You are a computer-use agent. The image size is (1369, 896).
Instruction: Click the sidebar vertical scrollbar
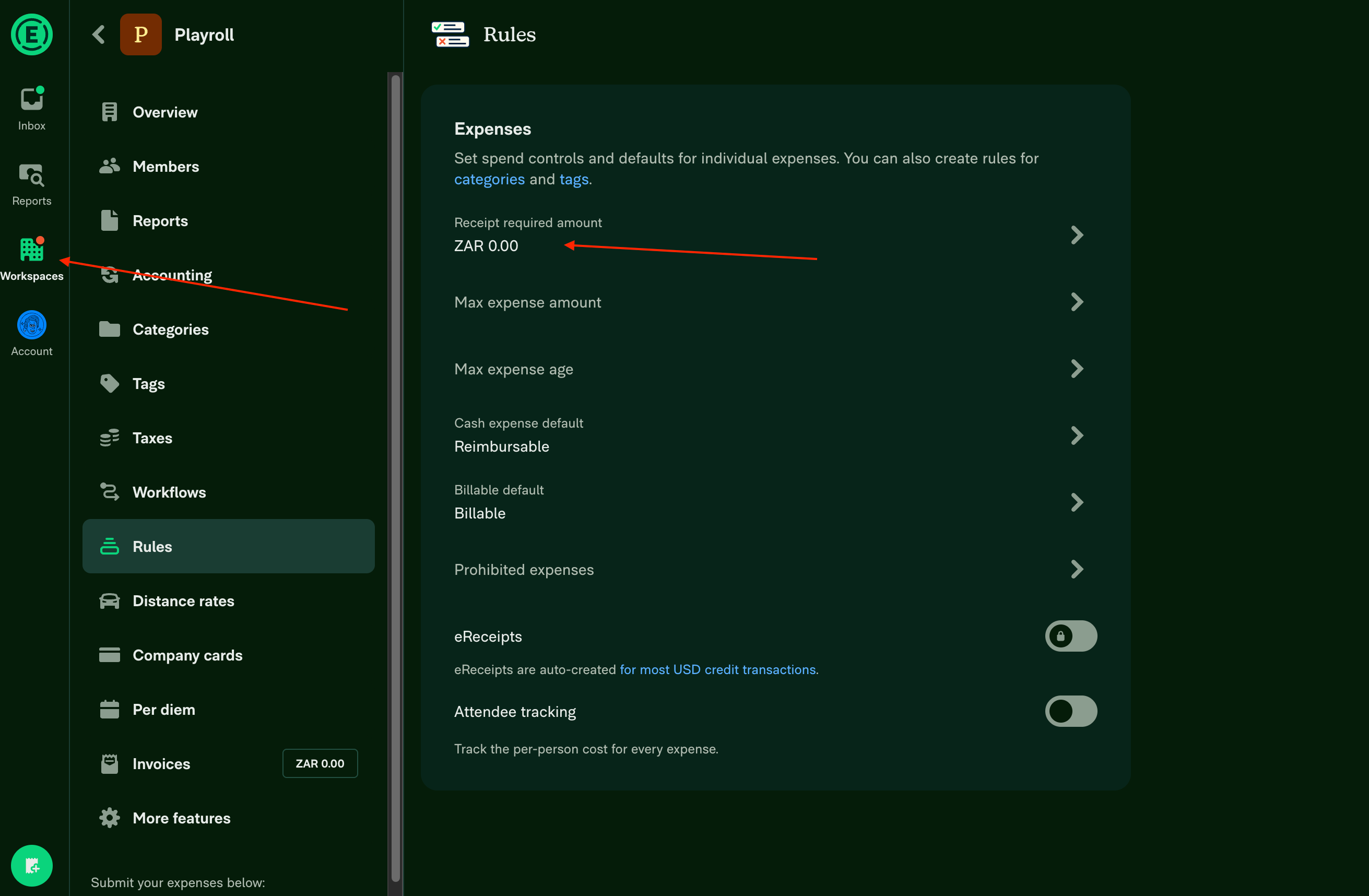click(x=395, y=478)
